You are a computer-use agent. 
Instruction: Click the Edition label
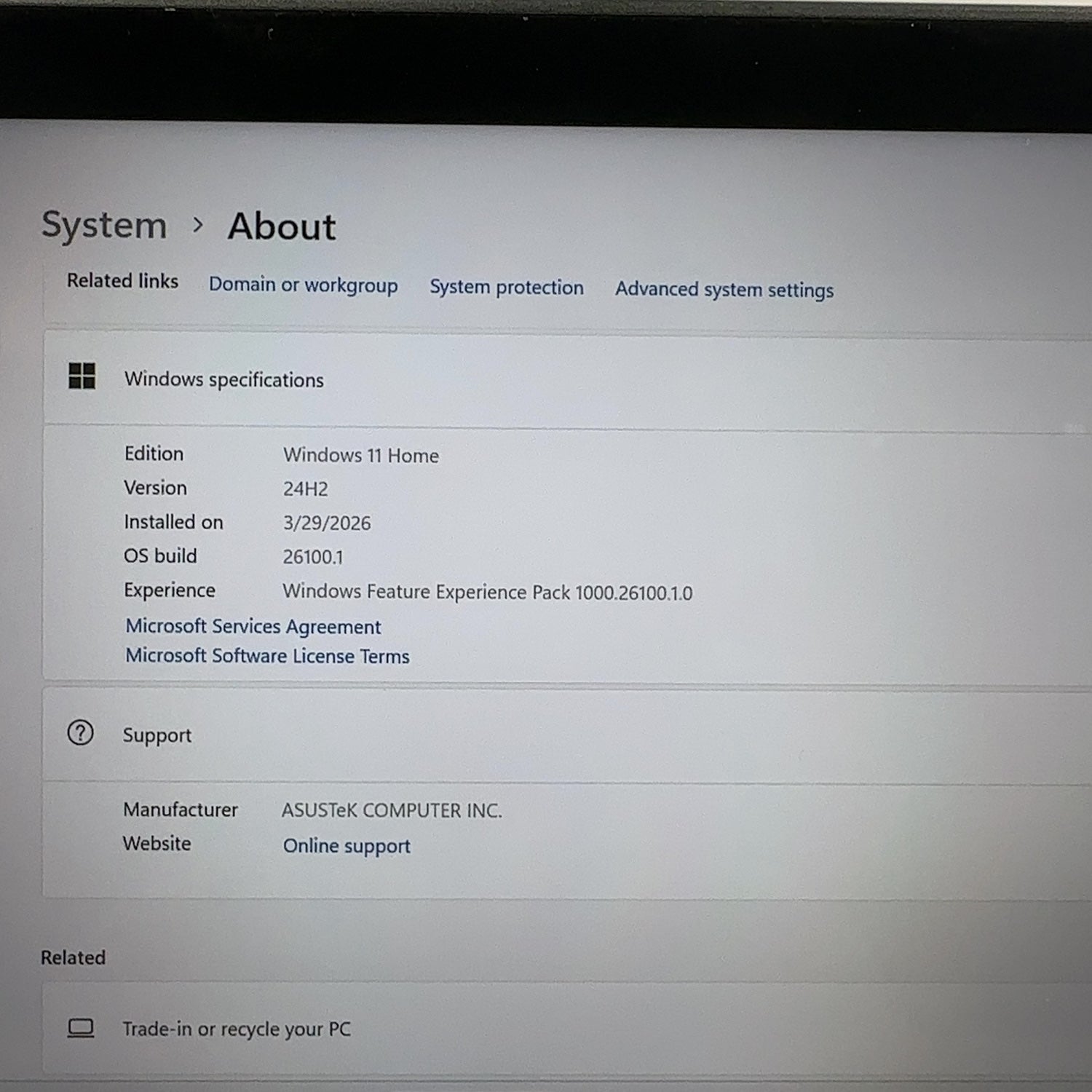(x=154, y=454)
